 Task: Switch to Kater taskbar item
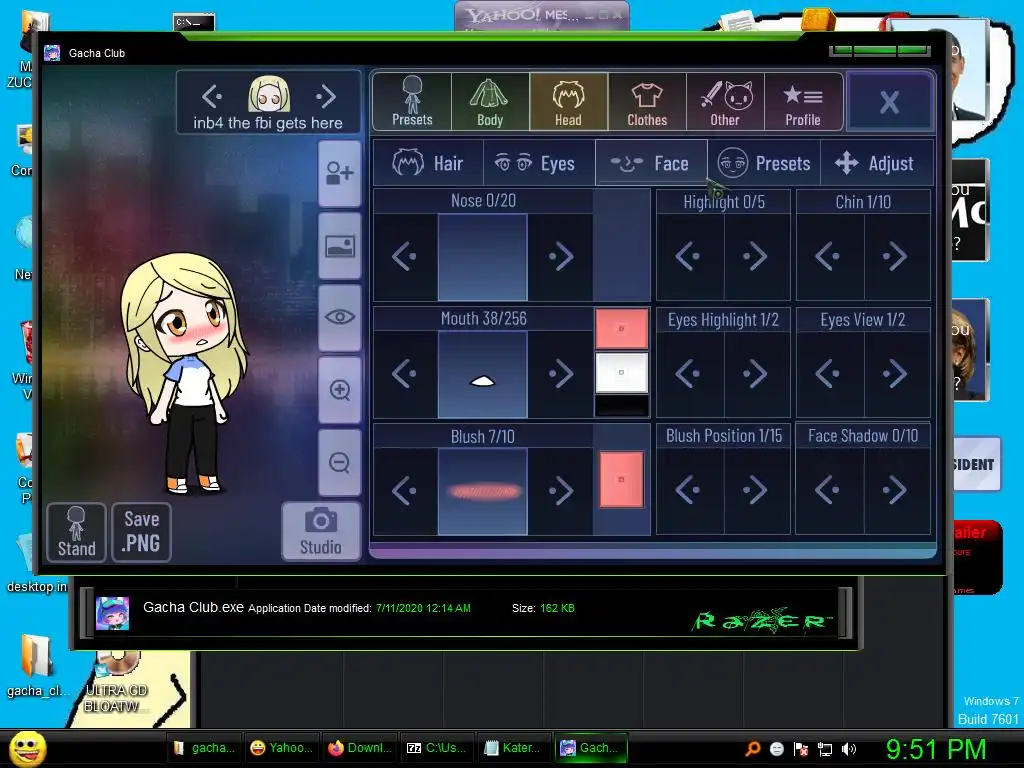point(515,748)
